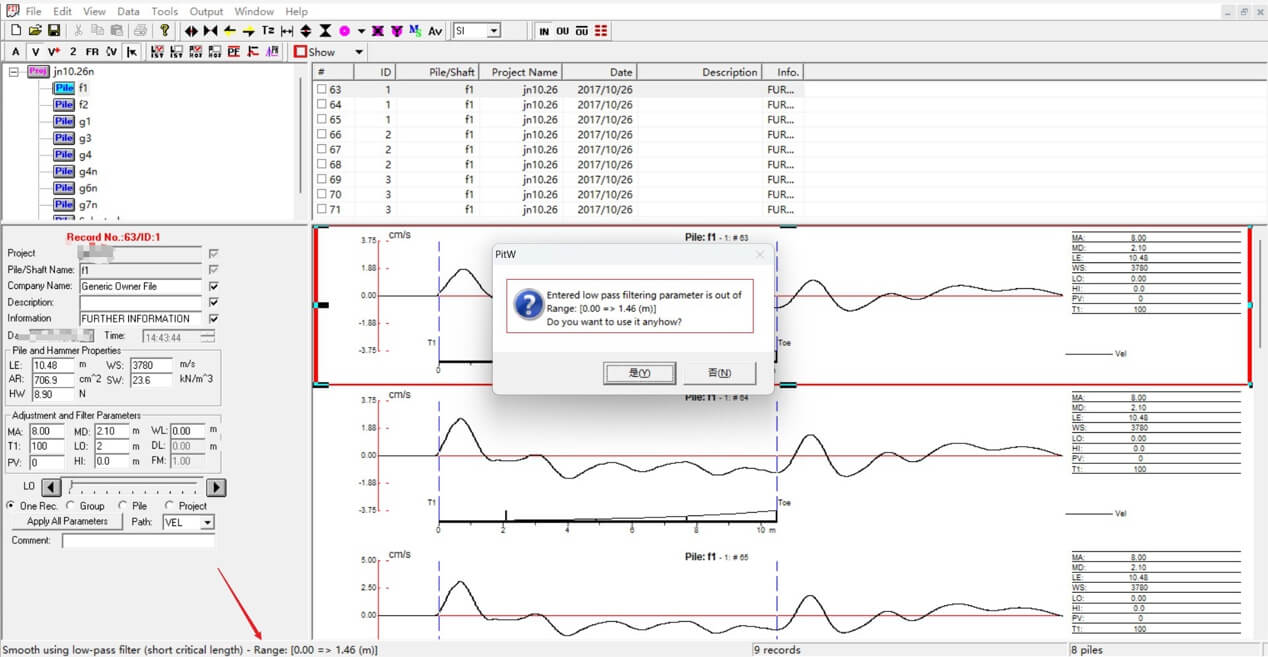Check the box for record 66
The height and width of the screenshot is (657, 1268).
[322, 134]
